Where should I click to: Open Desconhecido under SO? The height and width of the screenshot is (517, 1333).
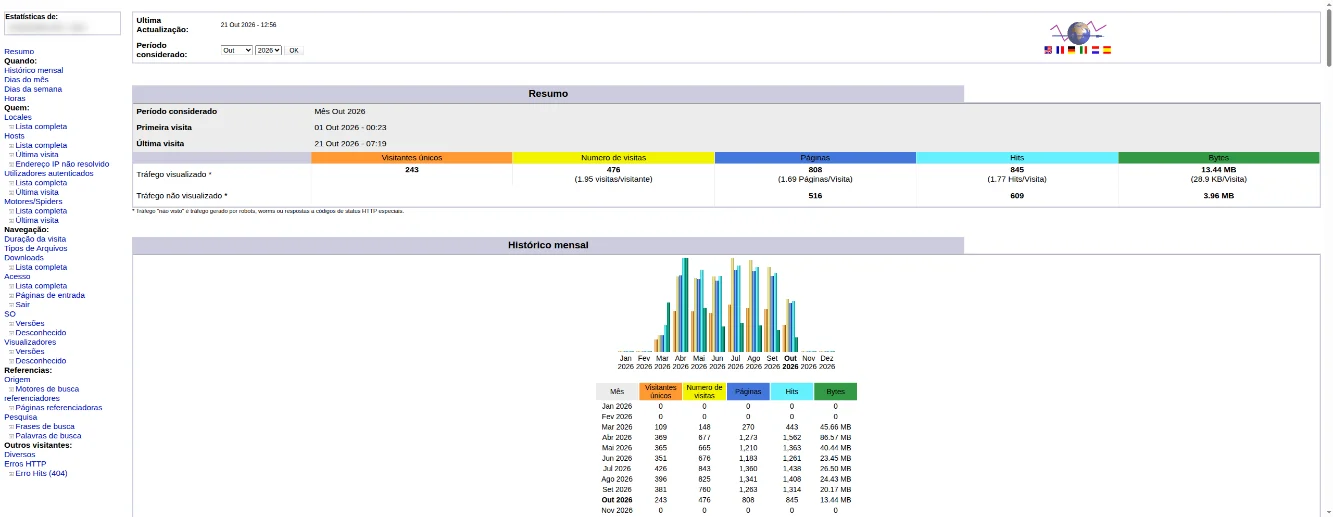point(41,332)
